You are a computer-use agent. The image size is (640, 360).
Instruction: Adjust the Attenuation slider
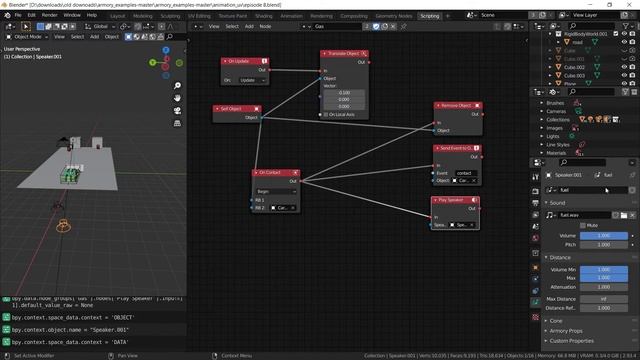(x=604, y=287)
